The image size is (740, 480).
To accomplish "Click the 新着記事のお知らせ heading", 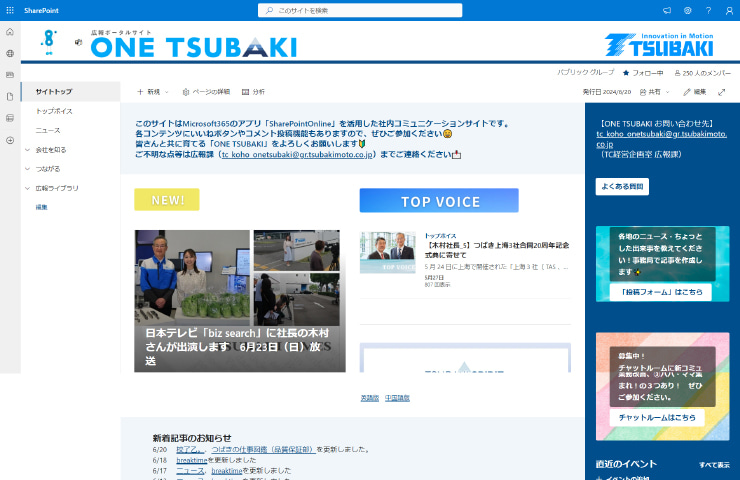I will coord(192,438).
